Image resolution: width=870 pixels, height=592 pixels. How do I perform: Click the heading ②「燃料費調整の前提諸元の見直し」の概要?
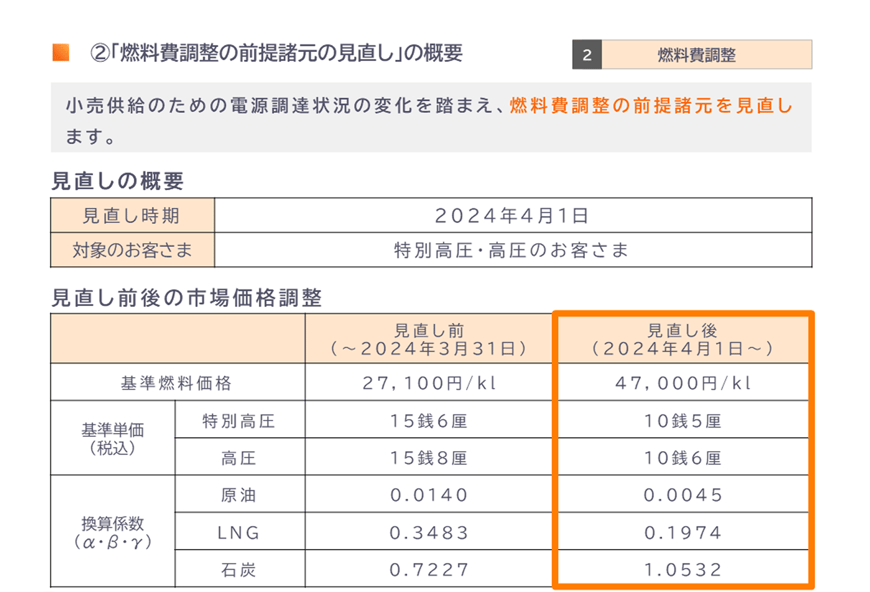[x=276, y=53]
